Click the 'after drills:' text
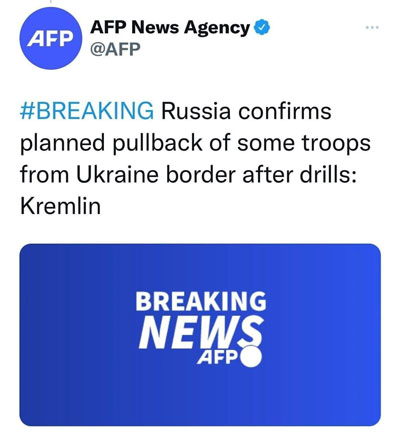This screenshot has height=438, width=400. click(300, 174)
